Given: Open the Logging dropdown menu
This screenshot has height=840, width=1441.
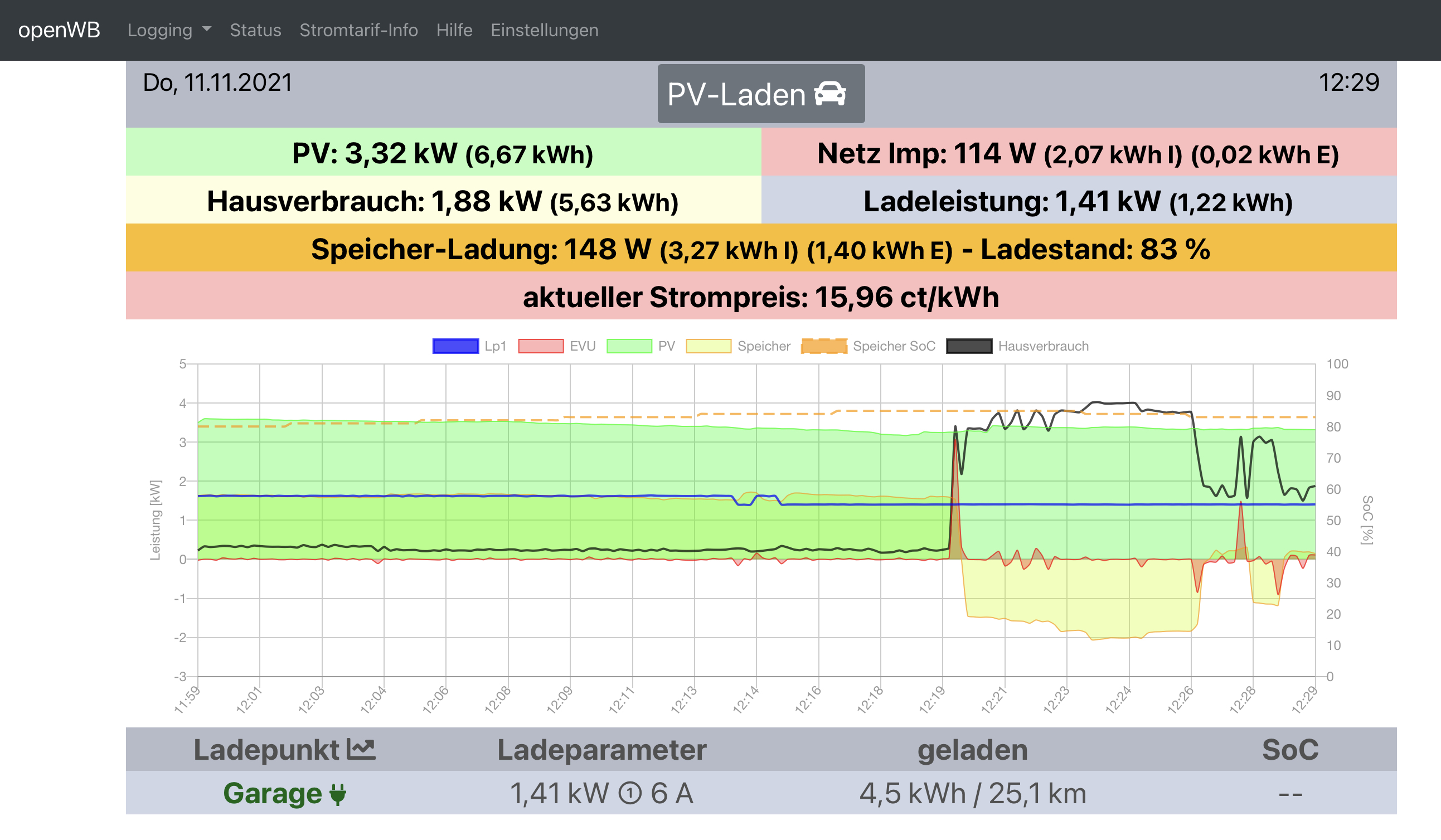Looking at the screenshot, I should (x=160, y=30).
